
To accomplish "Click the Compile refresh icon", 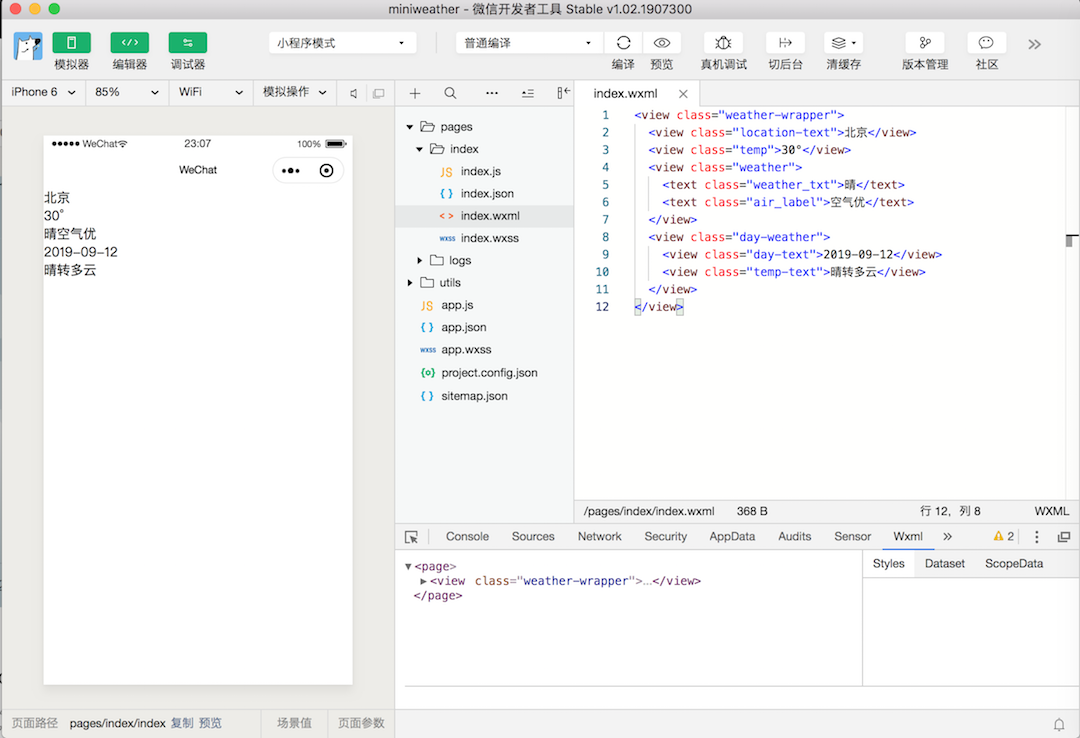I will 623,43.
